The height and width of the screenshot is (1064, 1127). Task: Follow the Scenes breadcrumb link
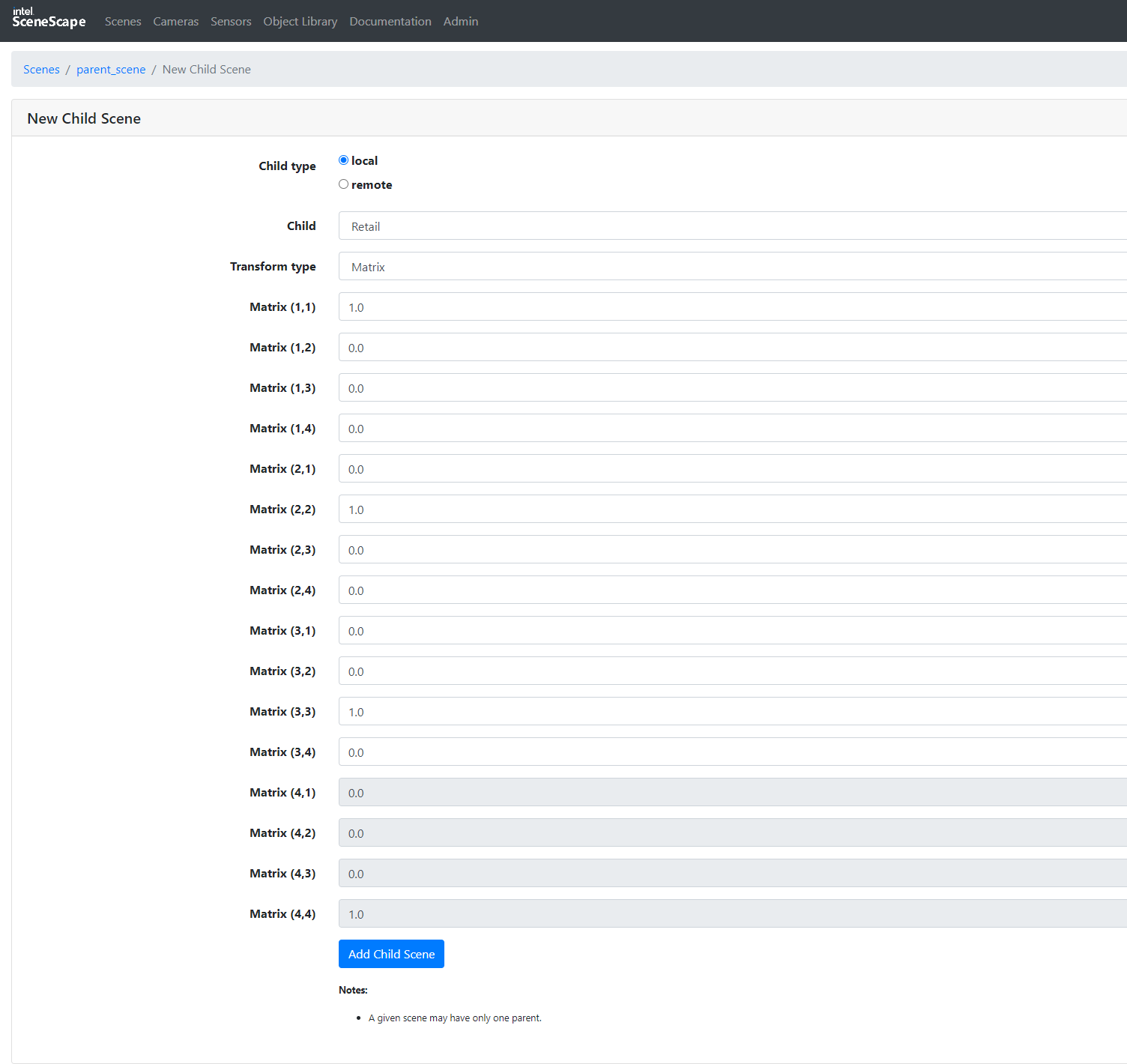(x=41, y=70)
